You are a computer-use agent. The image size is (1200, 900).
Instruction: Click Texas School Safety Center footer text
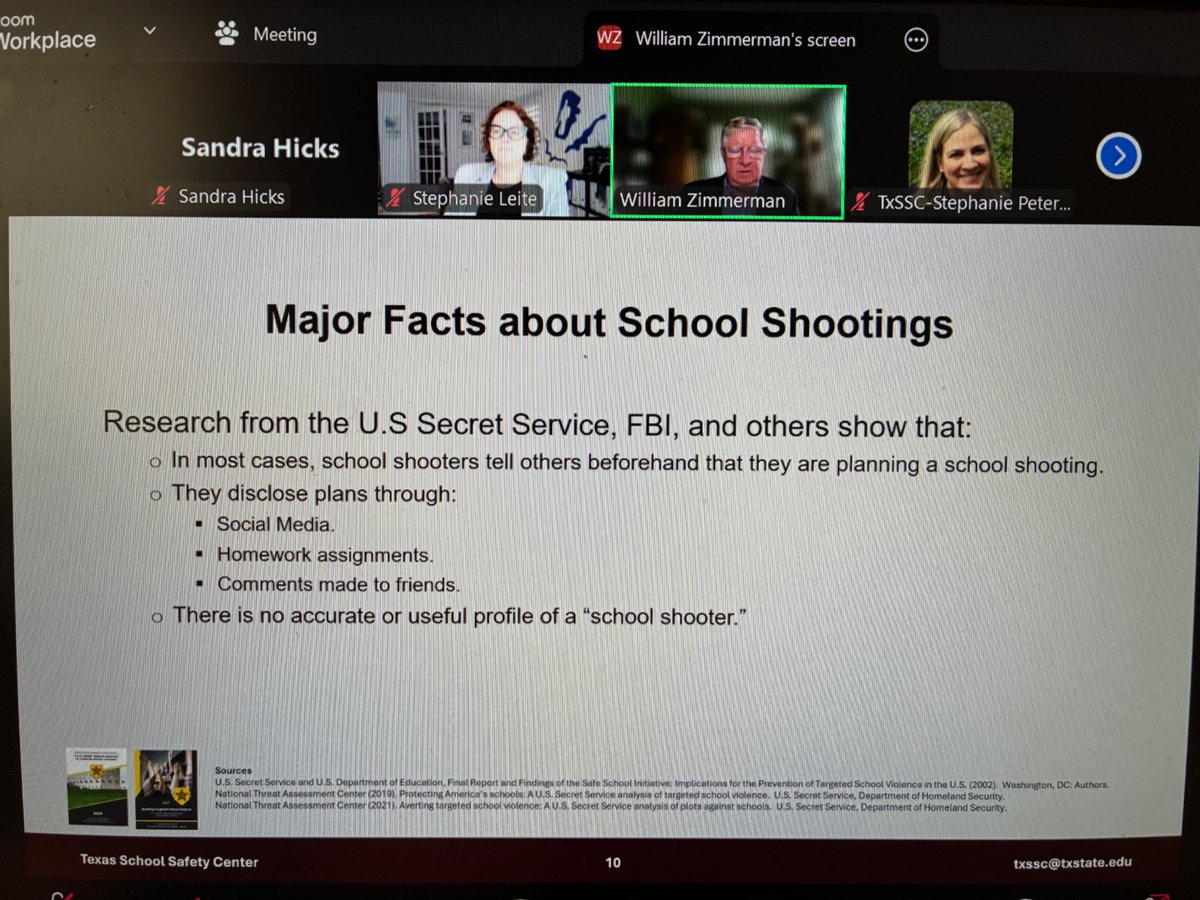click(x=169, y=861)
